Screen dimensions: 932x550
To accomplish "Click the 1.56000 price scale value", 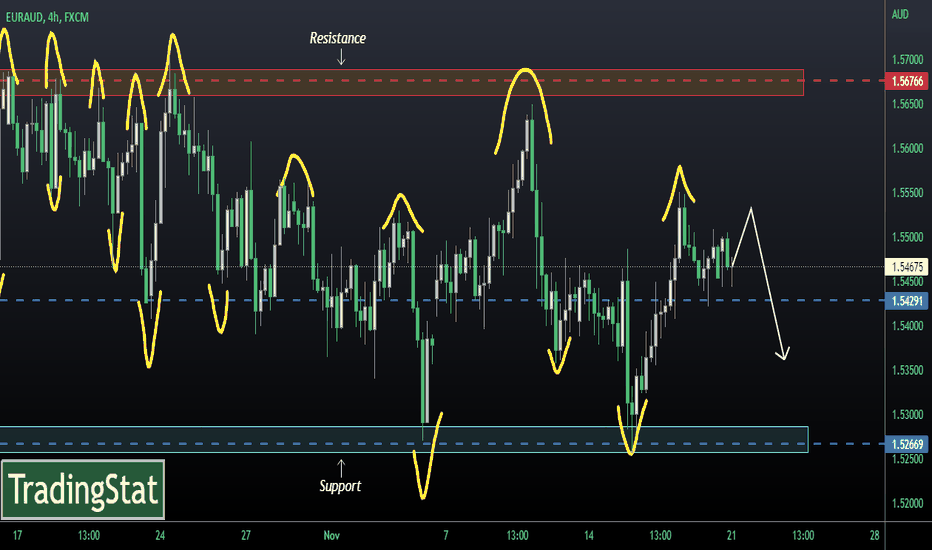I will pyautogui.click(x=908, y=149).
